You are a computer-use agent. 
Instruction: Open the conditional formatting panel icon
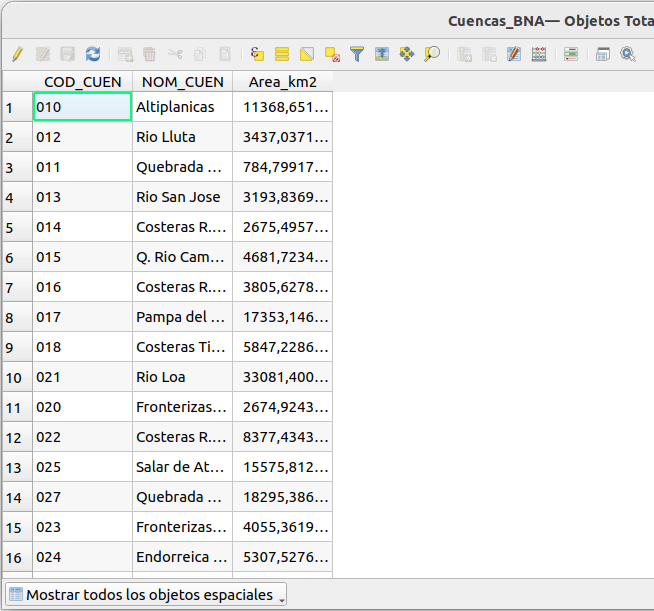pos(571,54)
